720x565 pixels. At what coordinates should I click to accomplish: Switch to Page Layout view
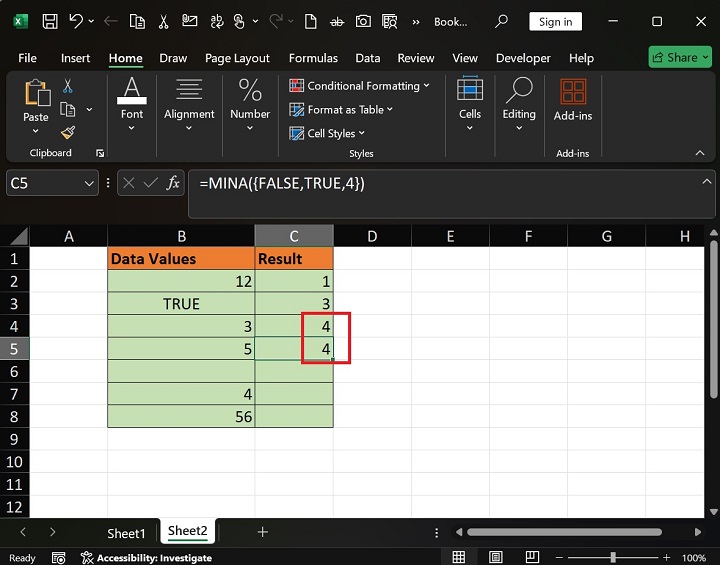497,558
